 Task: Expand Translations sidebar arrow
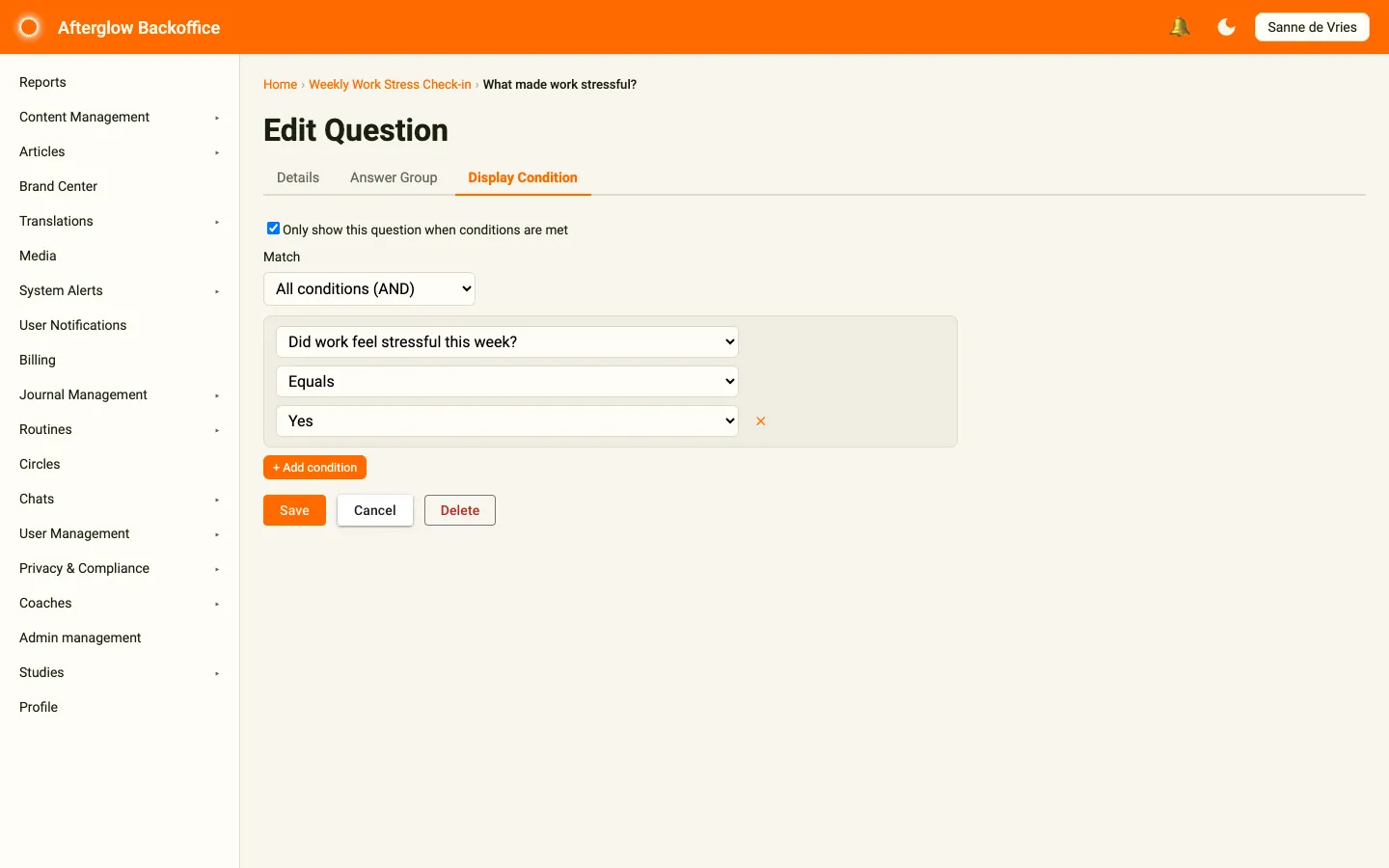(217, 222)
